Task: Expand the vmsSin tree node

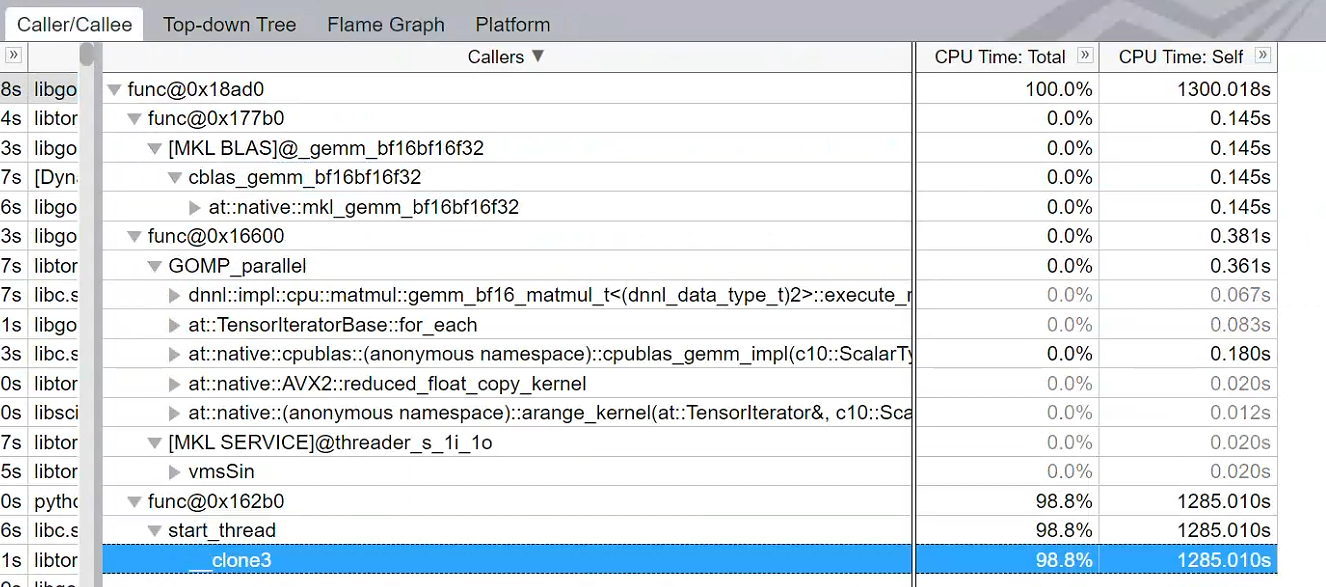Action: click(x=175, y=472)
